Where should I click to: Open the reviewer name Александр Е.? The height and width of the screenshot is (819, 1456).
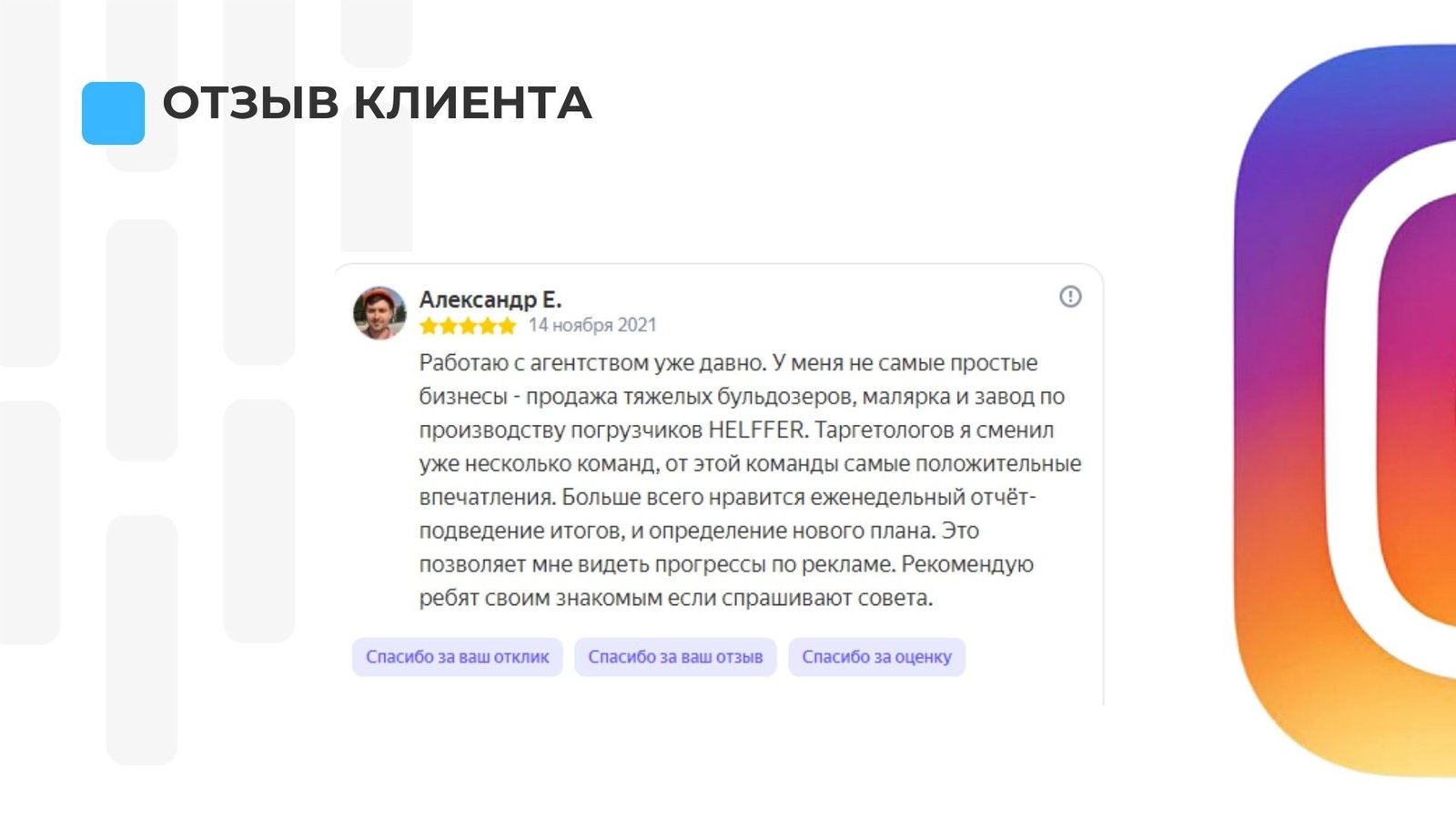coord(490,299)
